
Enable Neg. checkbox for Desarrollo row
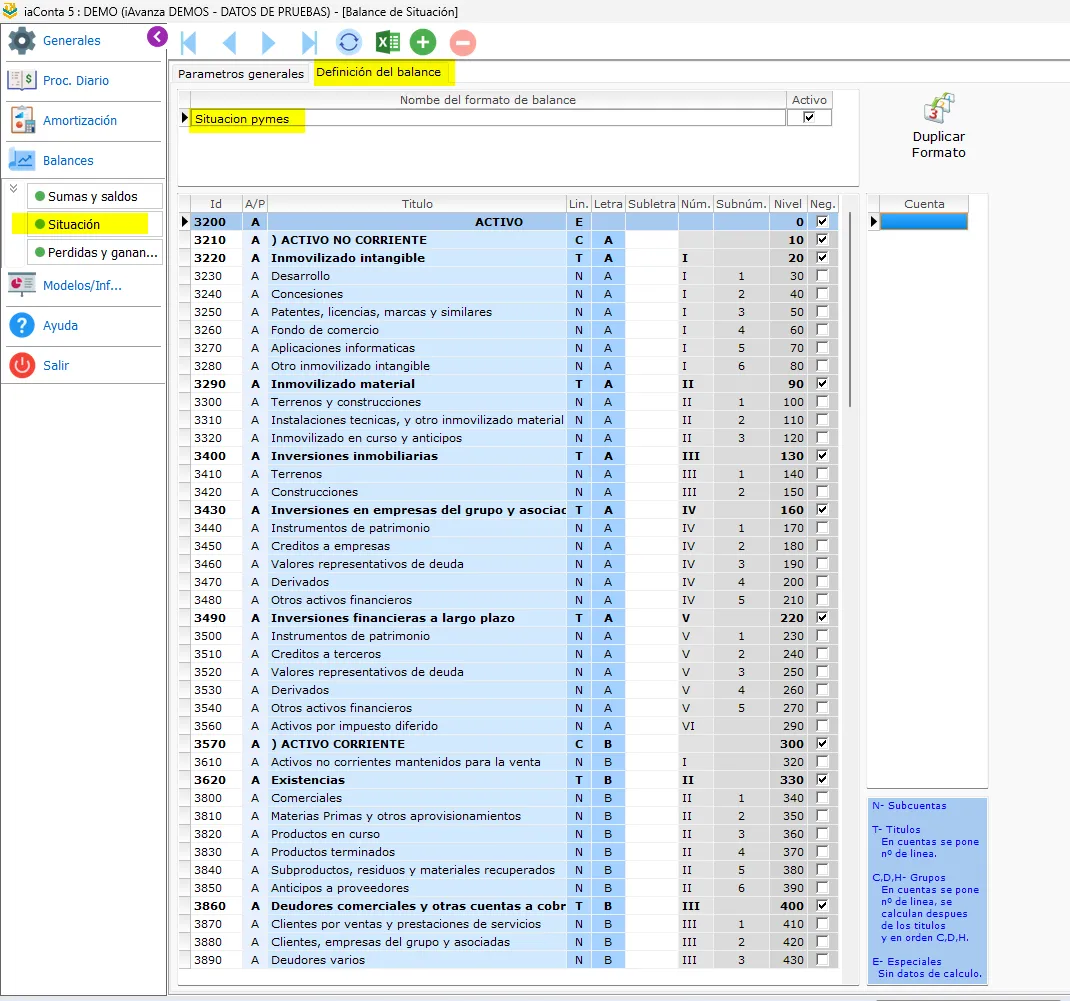click(822, 276)
